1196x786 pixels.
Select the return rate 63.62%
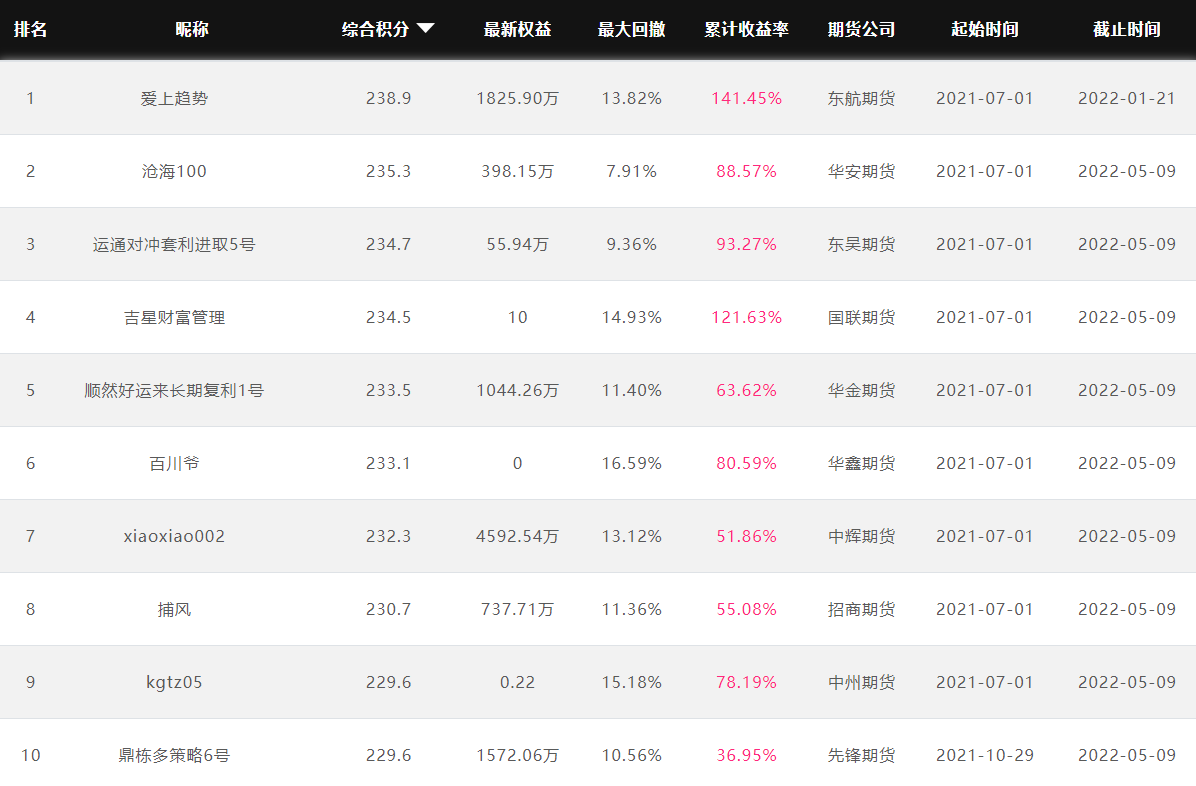coord(746,390)
